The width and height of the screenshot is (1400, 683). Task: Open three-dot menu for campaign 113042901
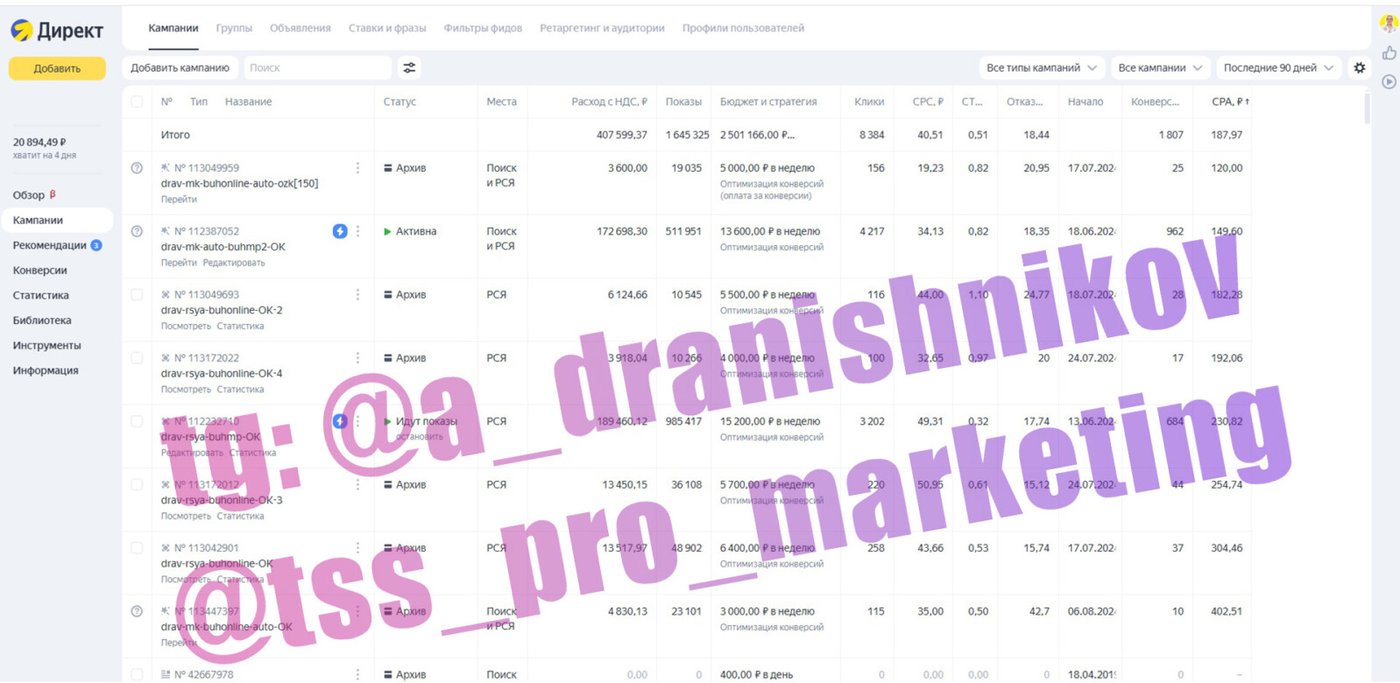pyautogui.click(x=358, y=548)
